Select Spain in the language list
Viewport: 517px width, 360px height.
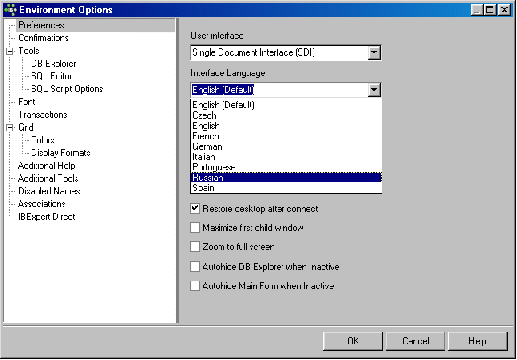pyautogui.click(x=286, y=188)
